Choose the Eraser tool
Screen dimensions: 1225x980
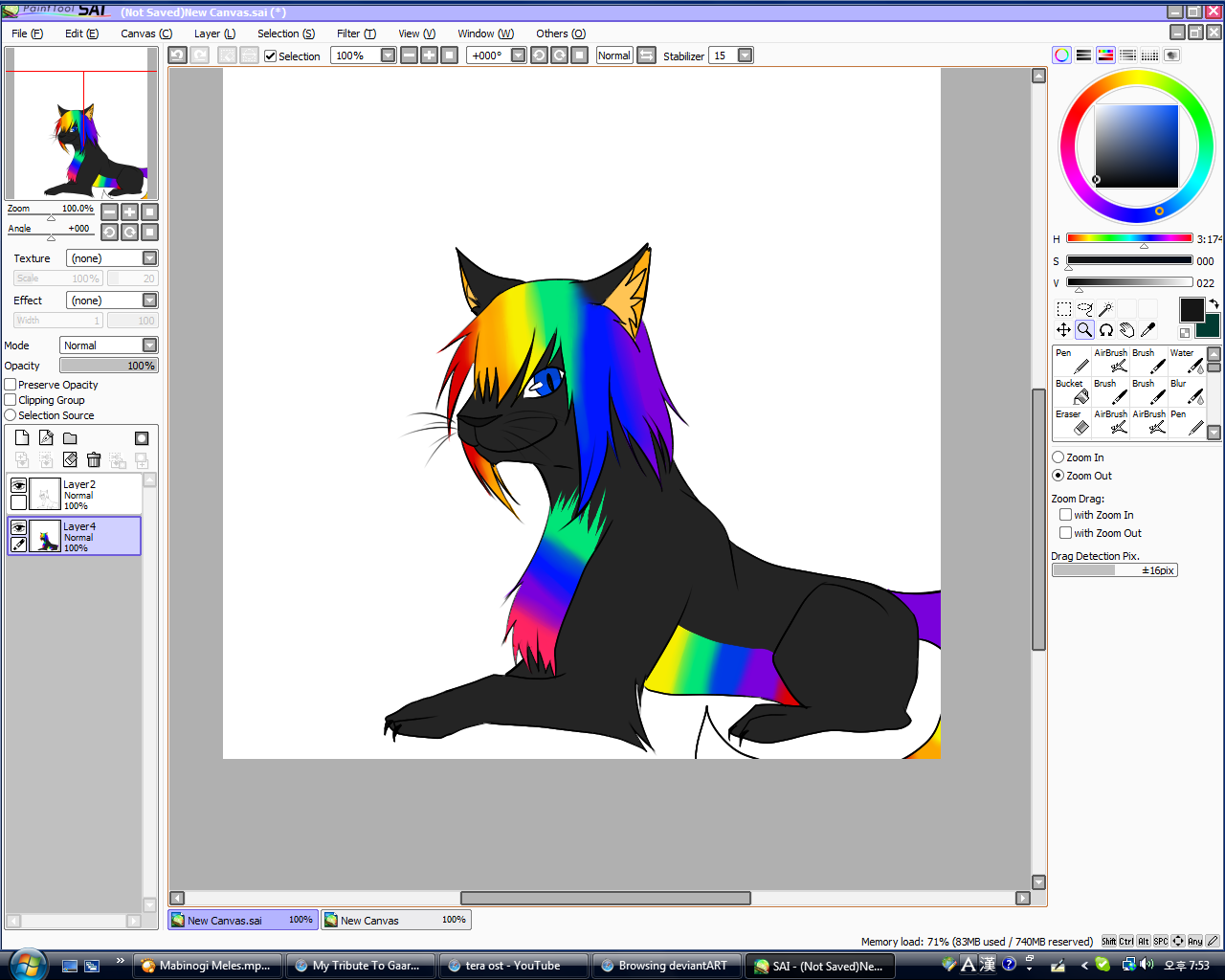1072,423
